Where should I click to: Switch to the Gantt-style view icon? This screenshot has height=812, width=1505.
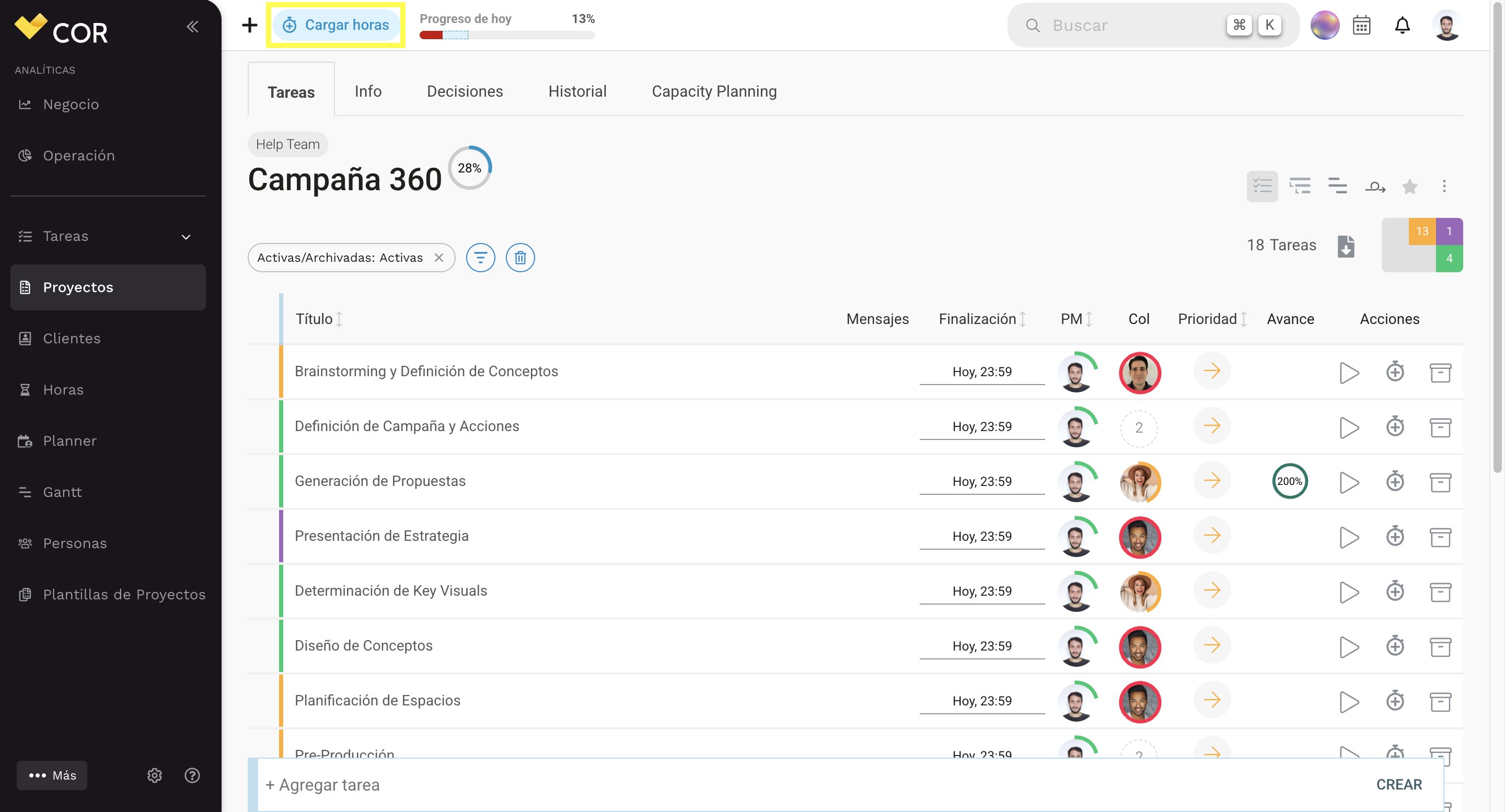[1337, 187]
